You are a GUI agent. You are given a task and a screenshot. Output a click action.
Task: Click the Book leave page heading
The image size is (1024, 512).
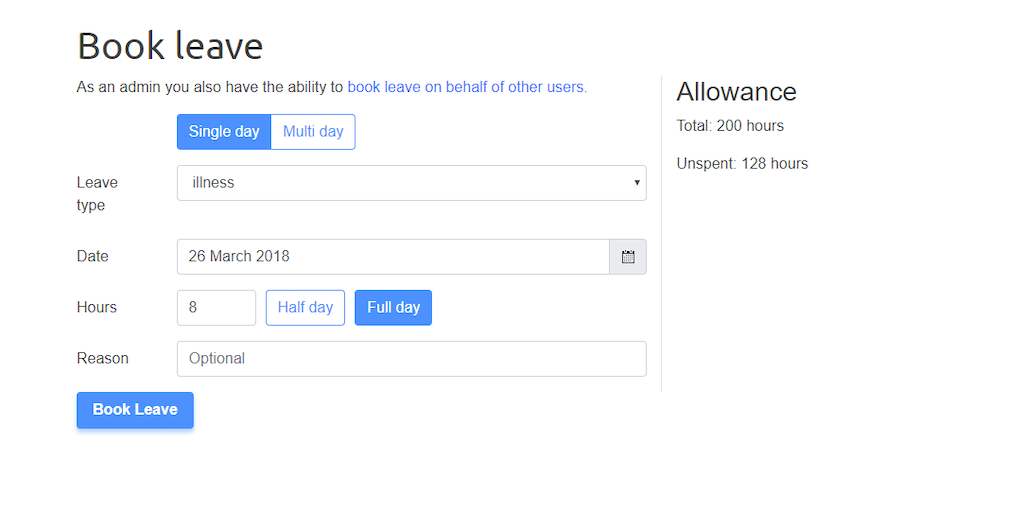pos(170,46)
